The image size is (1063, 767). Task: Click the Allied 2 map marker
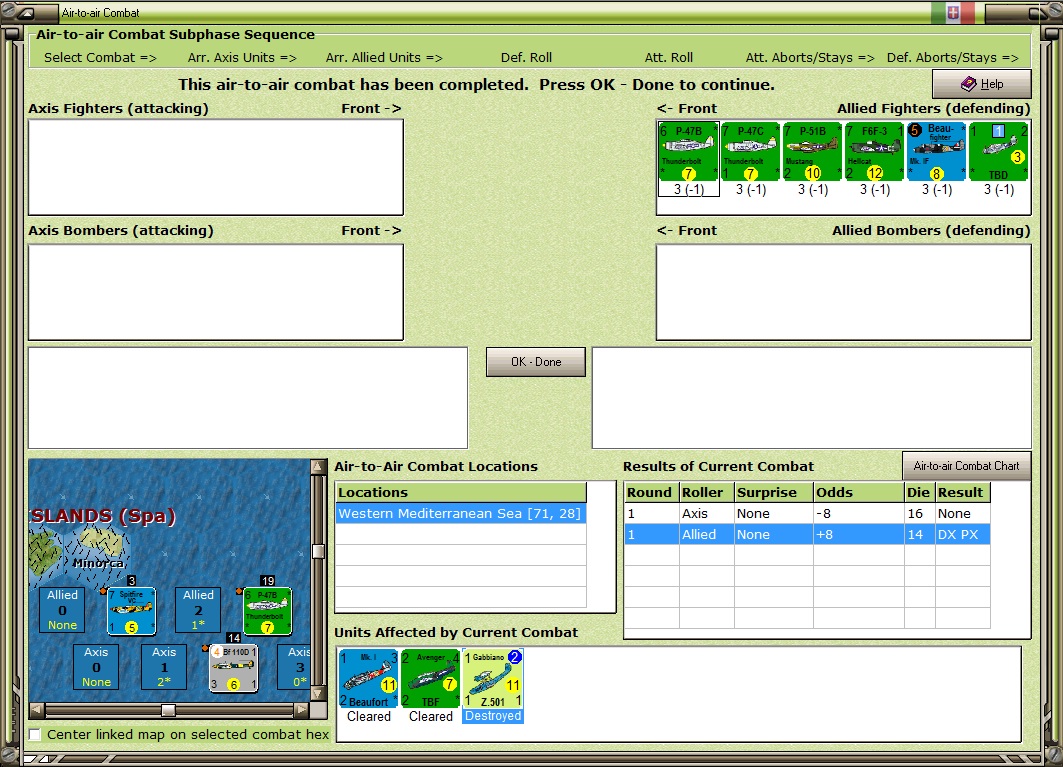click(198, 610)
